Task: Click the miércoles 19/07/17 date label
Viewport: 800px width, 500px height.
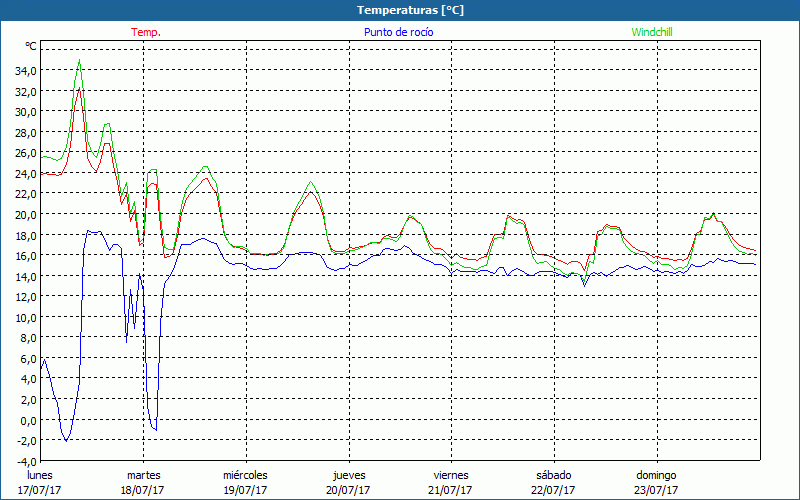Action: 245,482
